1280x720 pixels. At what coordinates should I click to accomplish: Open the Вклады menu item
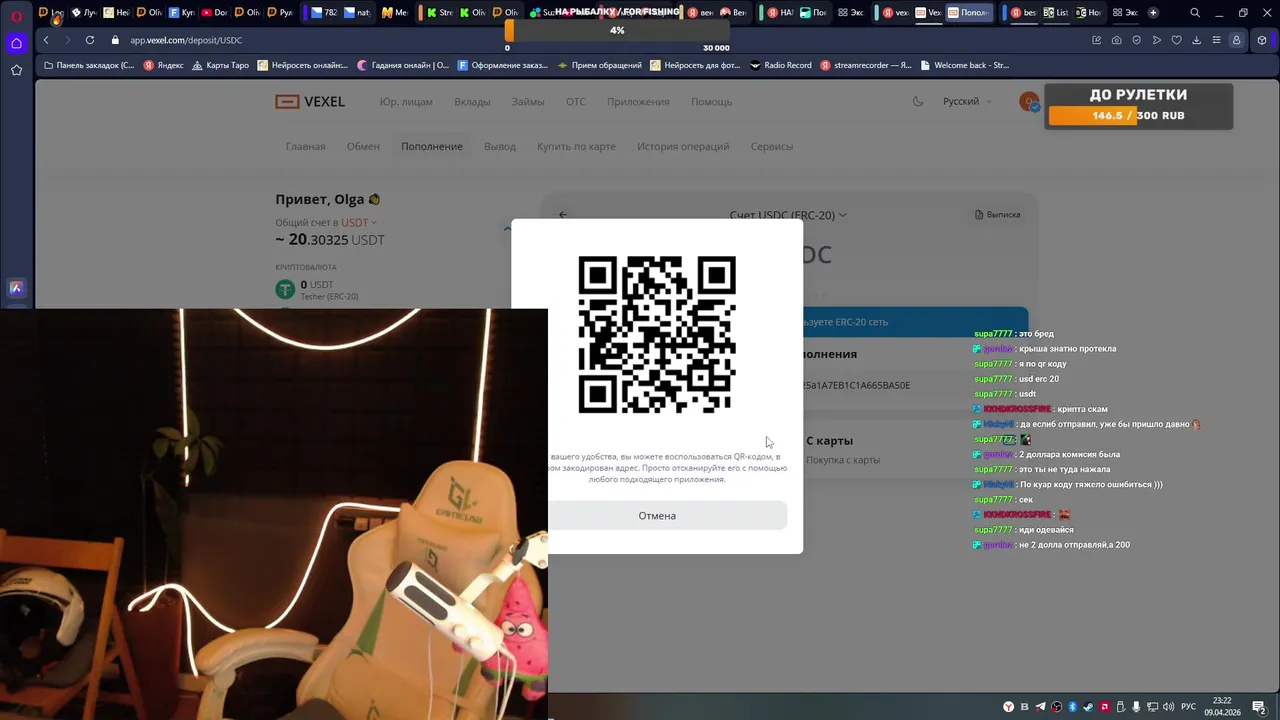click(472, 101)
